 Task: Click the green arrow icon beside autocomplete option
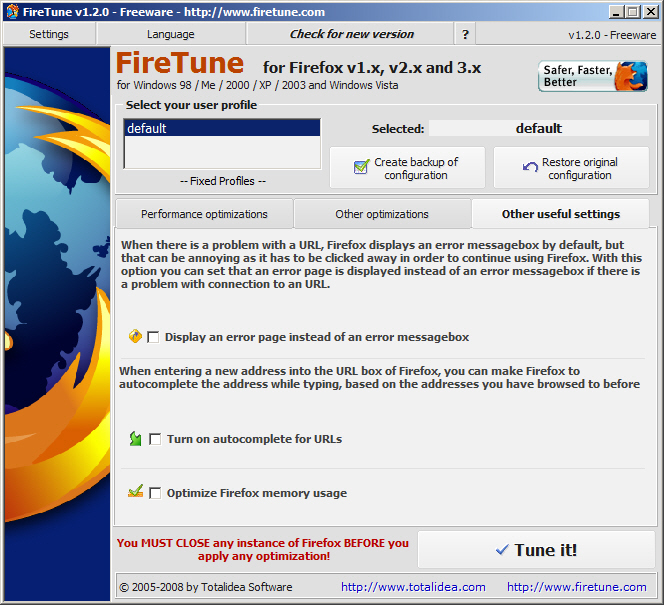135,439
